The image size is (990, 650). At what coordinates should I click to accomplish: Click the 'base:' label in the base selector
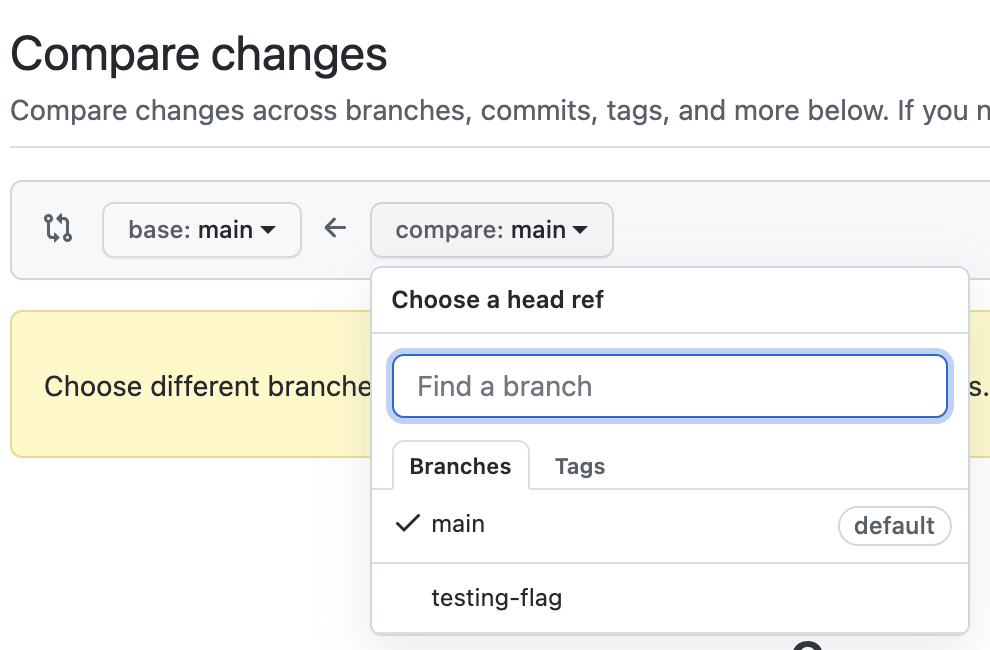(x=160, y=230)
